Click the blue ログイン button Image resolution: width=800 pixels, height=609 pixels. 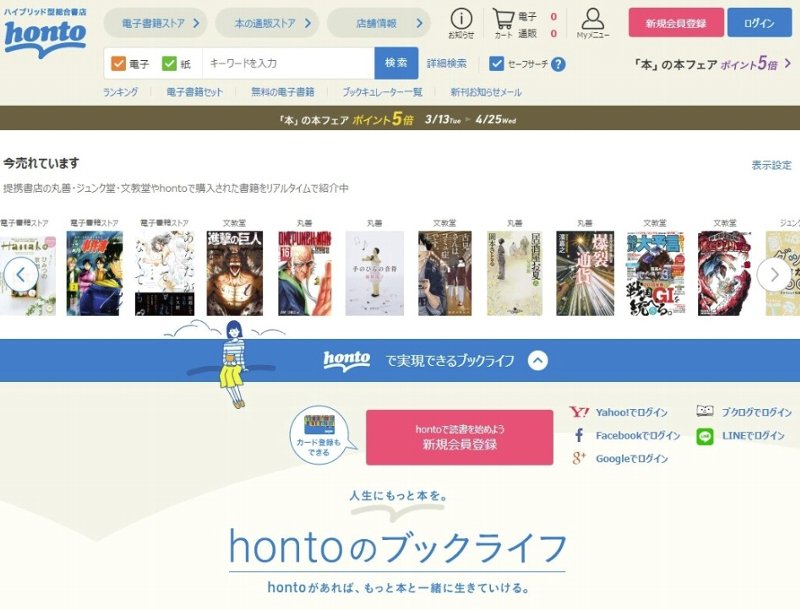click(759, 22)
